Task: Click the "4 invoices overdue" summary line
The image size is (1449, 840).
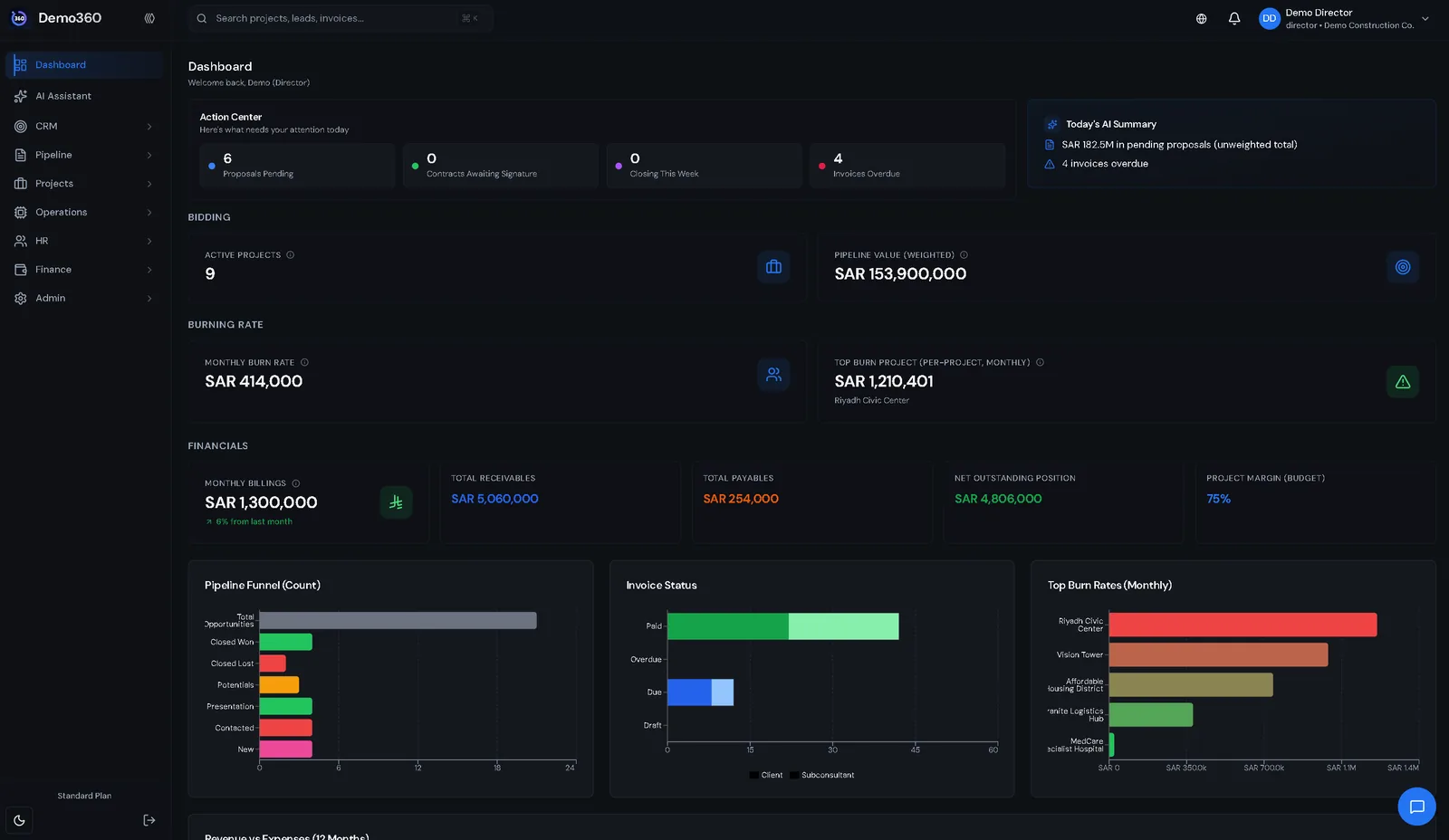Action: click(1105, 164)
